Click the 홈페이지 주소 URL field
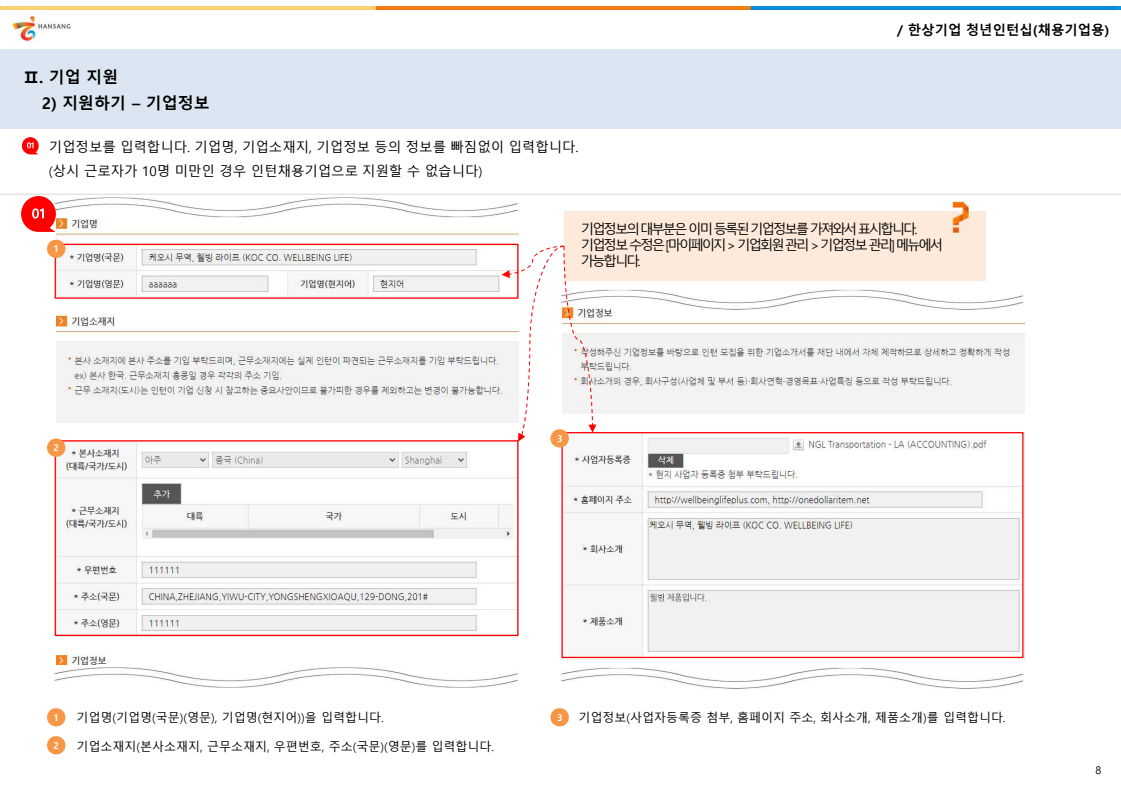 (x=814, y=499)
